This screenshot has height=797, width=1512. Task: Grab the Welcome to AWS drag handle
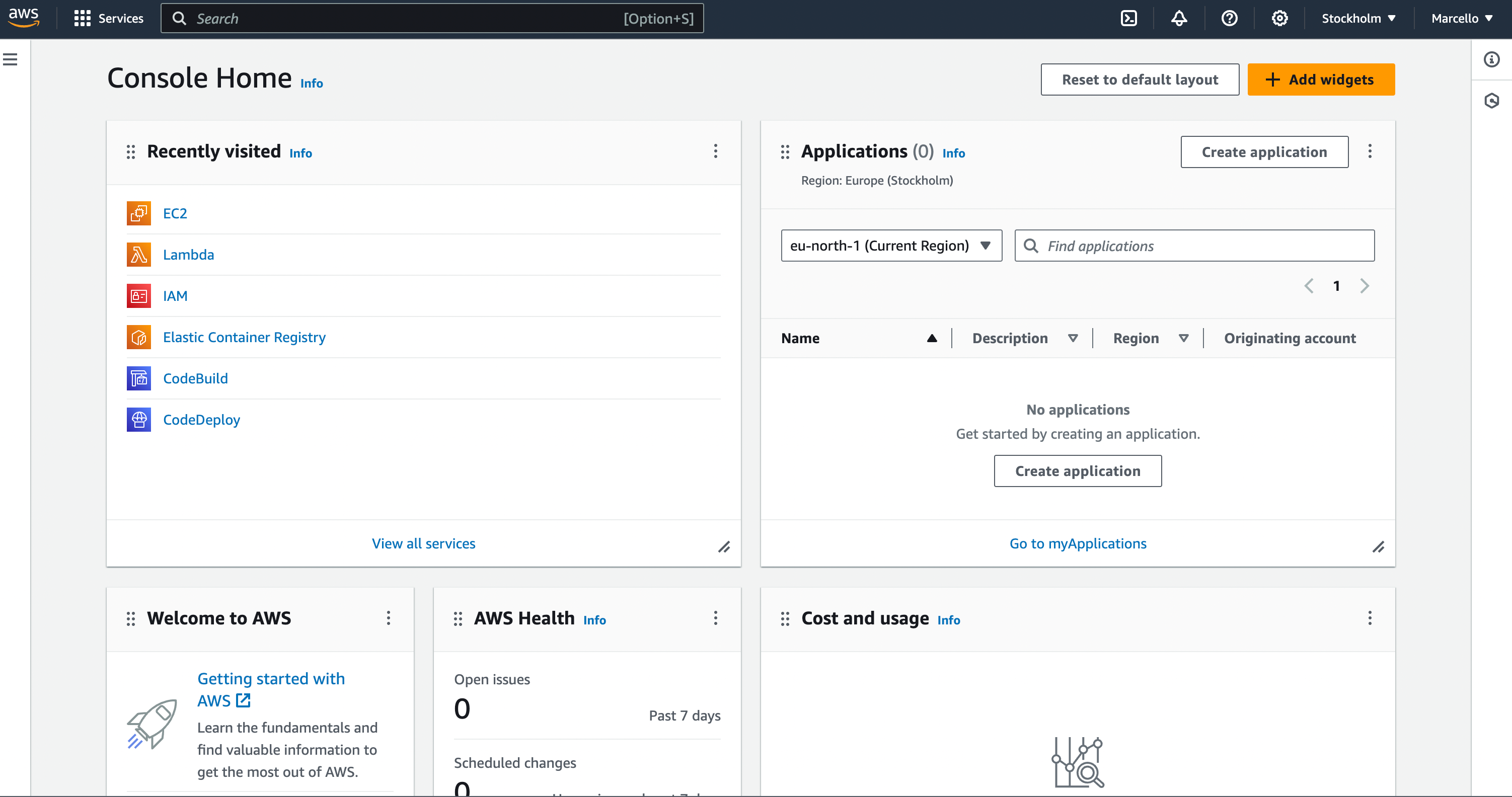coord(131,618)
